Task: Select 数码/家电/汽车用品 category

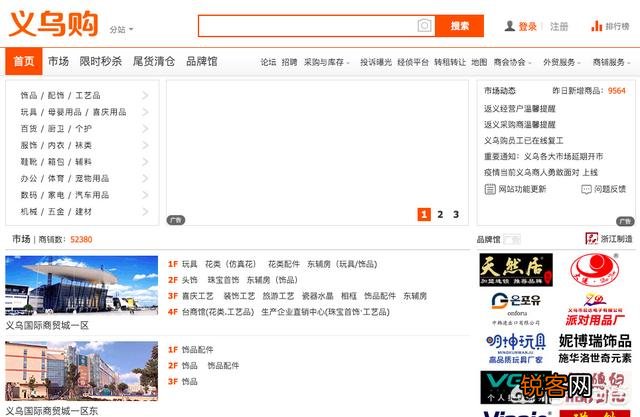Action: [65, 195]
